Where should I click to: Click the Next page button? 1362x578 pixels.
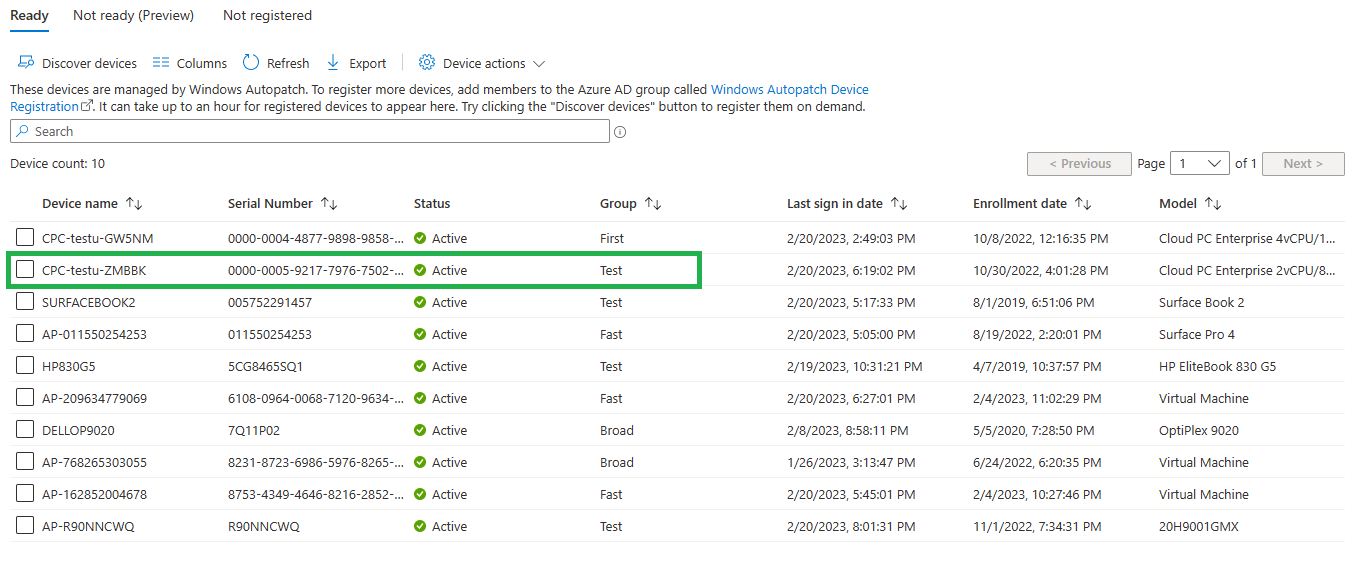pyautogui.click(x=1303, y=164)
